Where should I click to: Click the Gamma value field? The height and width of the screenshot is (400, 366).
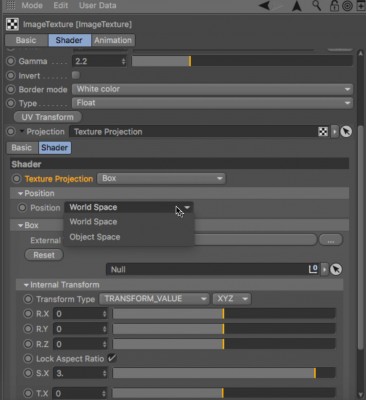tap(96, 61)
